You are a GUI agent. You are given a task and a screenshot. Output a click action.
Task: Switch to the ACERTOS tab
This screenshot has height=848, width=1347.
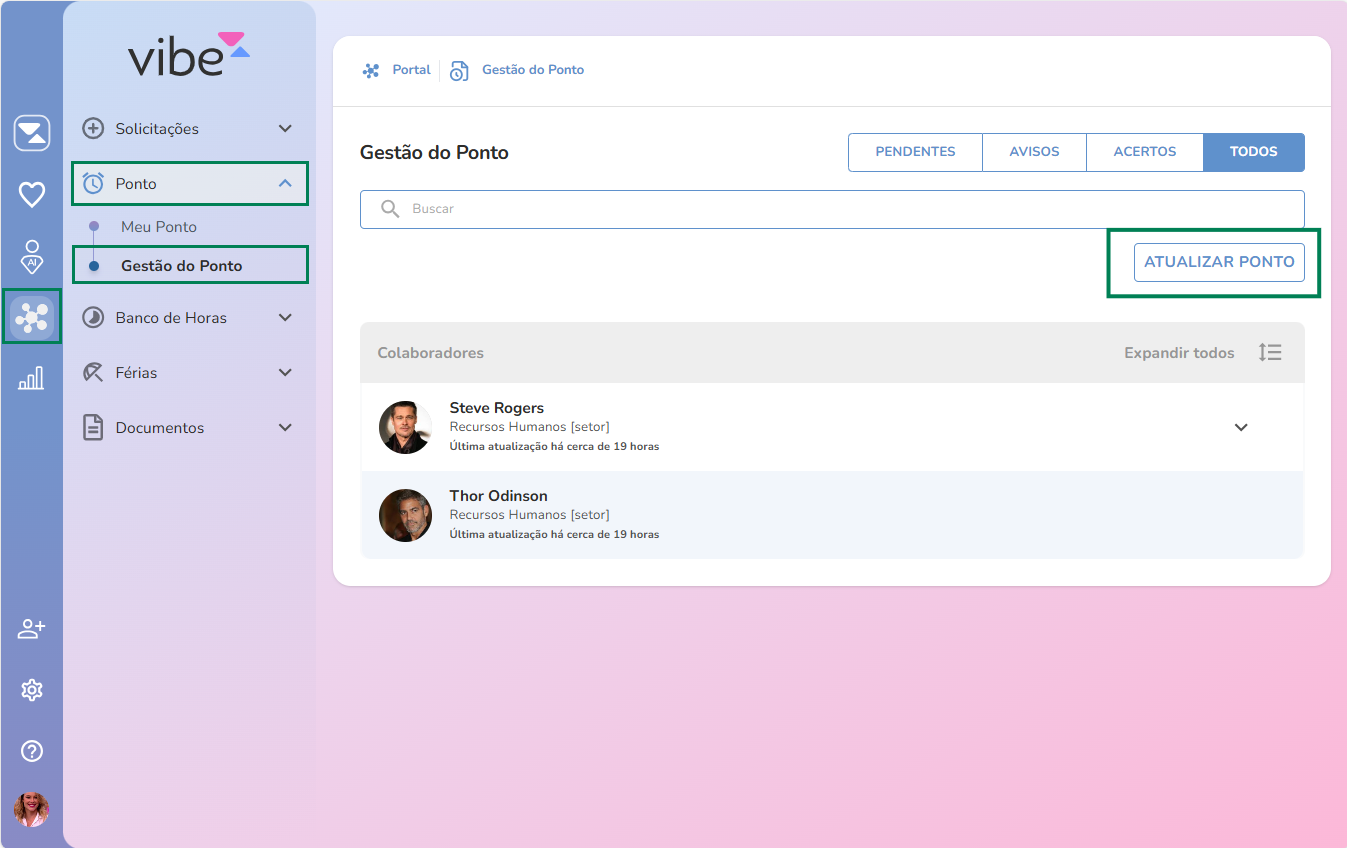click(1144, 152)
